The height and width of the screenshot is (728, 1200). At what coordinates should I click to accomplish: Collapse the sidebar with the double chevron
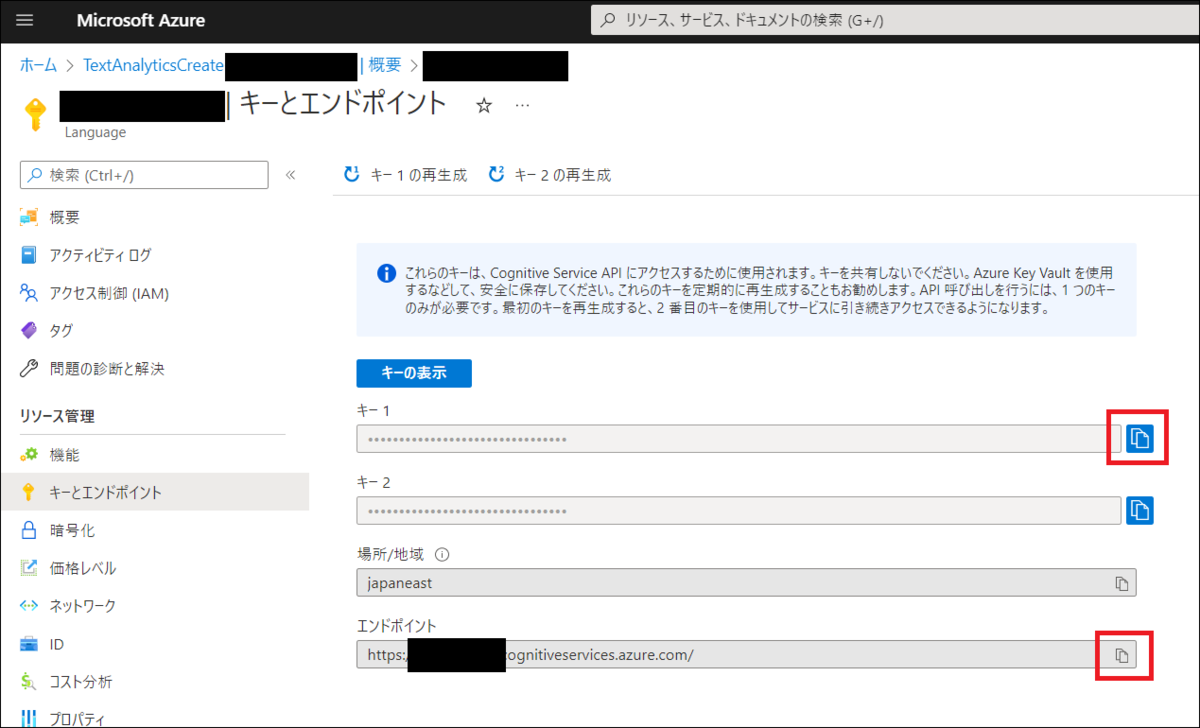[291, 175]
